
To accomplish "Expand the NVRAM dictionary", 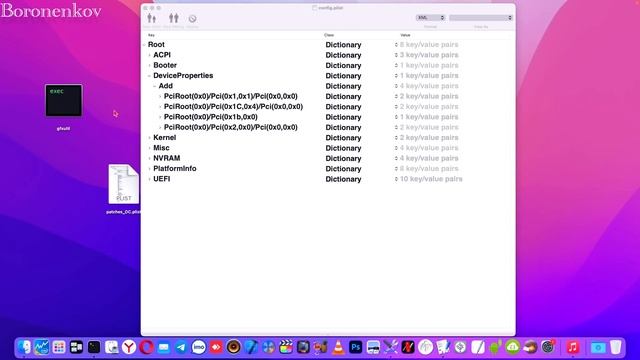I will tap(149, 158).
